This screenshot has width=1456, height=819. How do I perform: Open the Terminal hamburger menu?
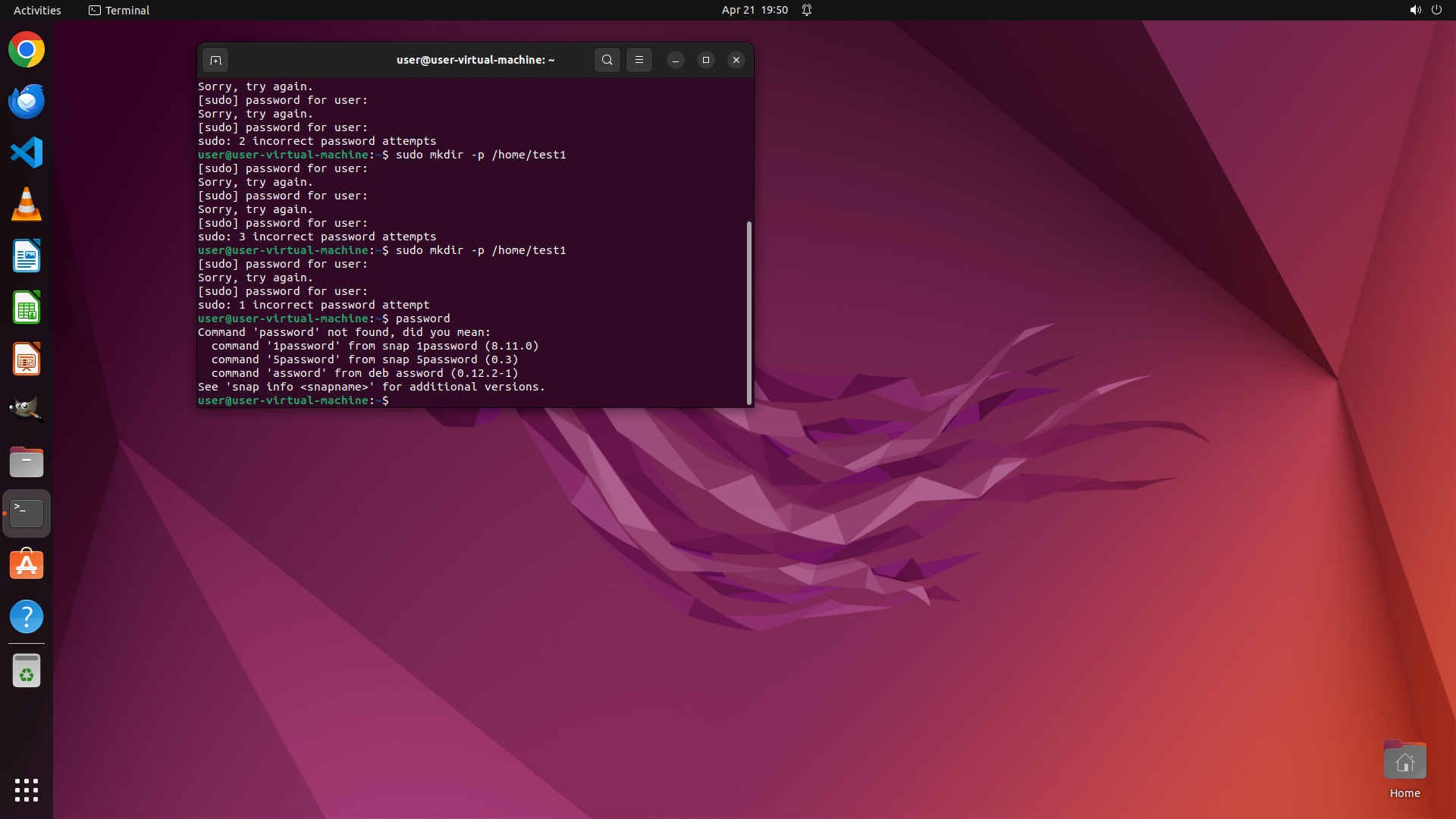click(x=639, y=60)
